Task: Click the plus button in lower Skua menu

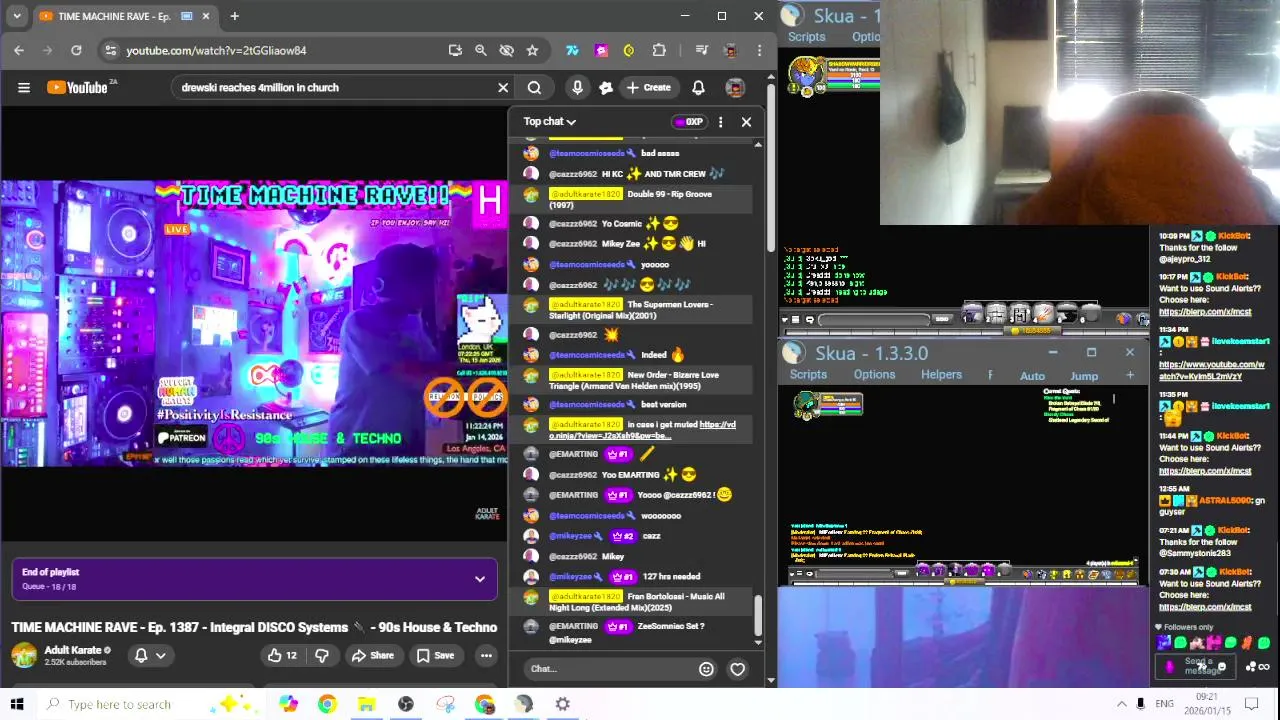Action: (x=1130, y=375)
